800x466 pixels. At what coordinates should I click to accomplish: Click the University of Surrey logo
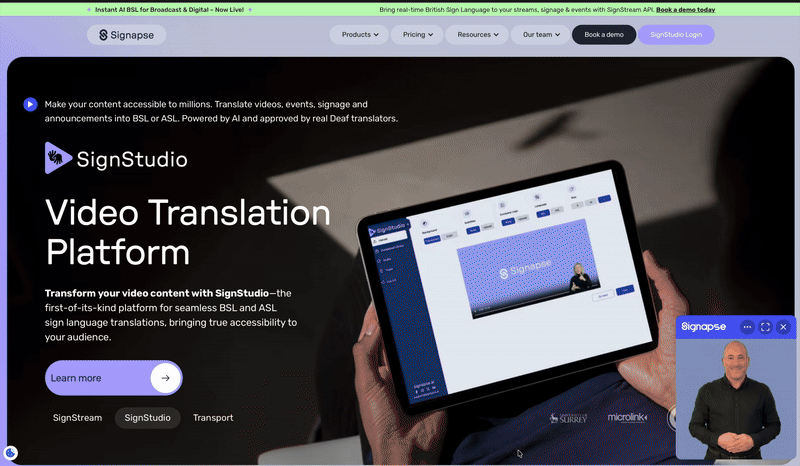568,417
